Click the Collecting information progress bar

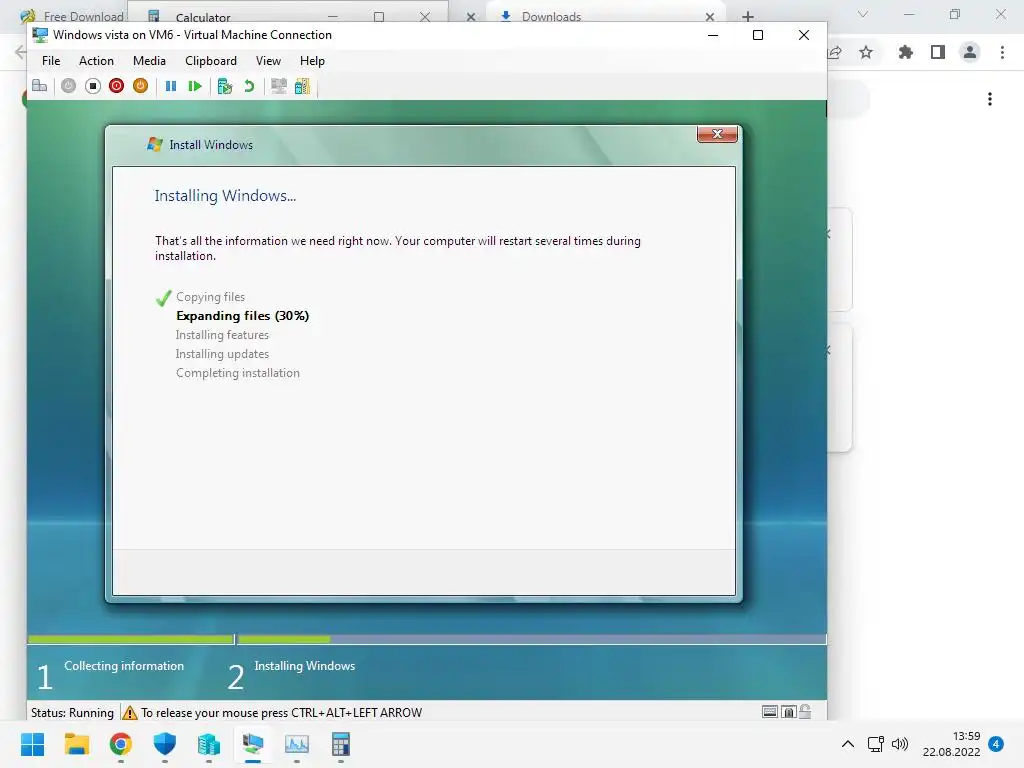pos(131,639)
